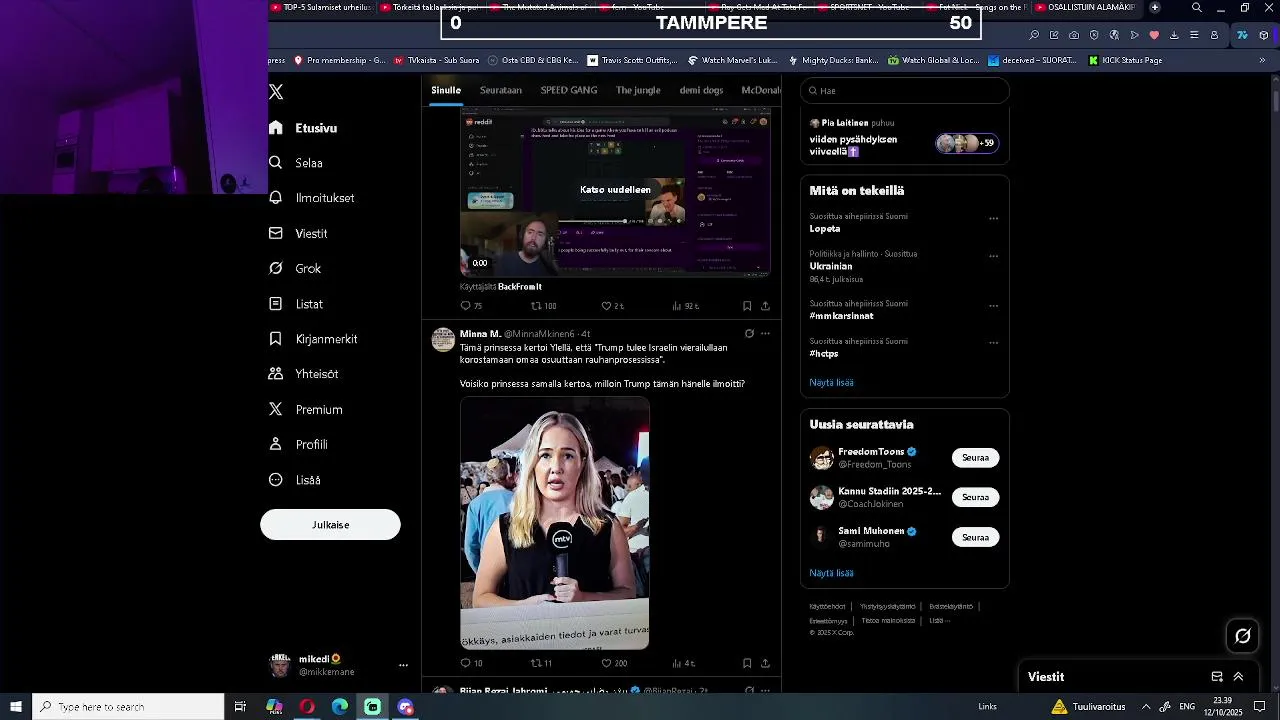The height and width of the screenshot is (720, 1280).
Task: Follow FreedomToons with Seuraa button
Action: coord(975,458)
